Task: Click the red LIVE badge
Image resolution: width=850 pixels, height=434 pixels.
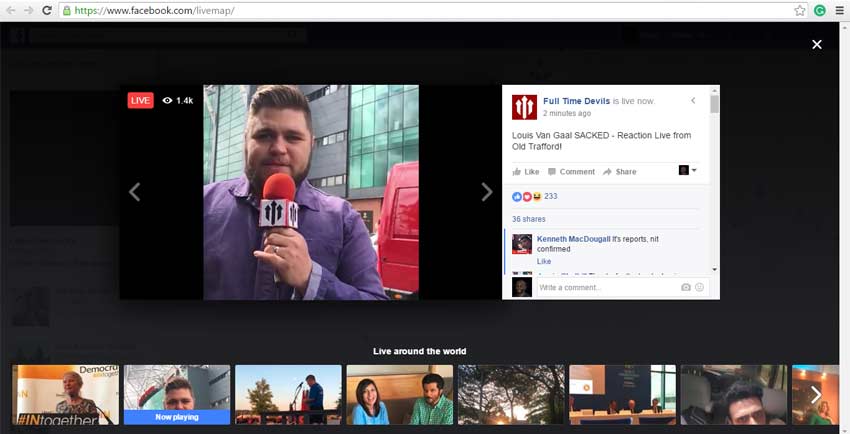Action: tap(140, 100)
